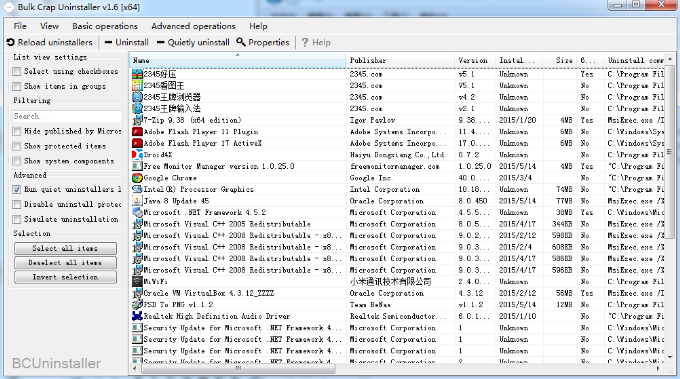
Task: Click the Intel(R) Processor Graphics icon
Action: point(137,189)
